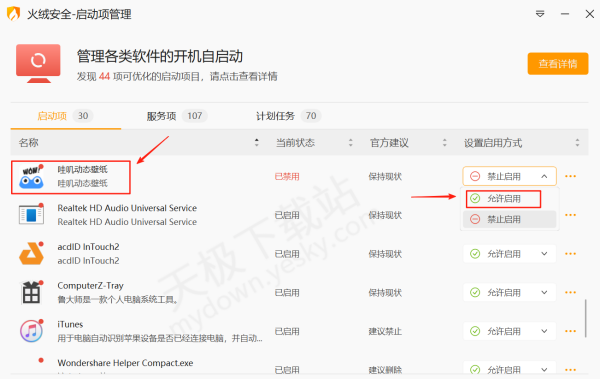600x379 pixels.
Task: Select the ComputerZ-Tray gift box icon
Action: point(31,292)
